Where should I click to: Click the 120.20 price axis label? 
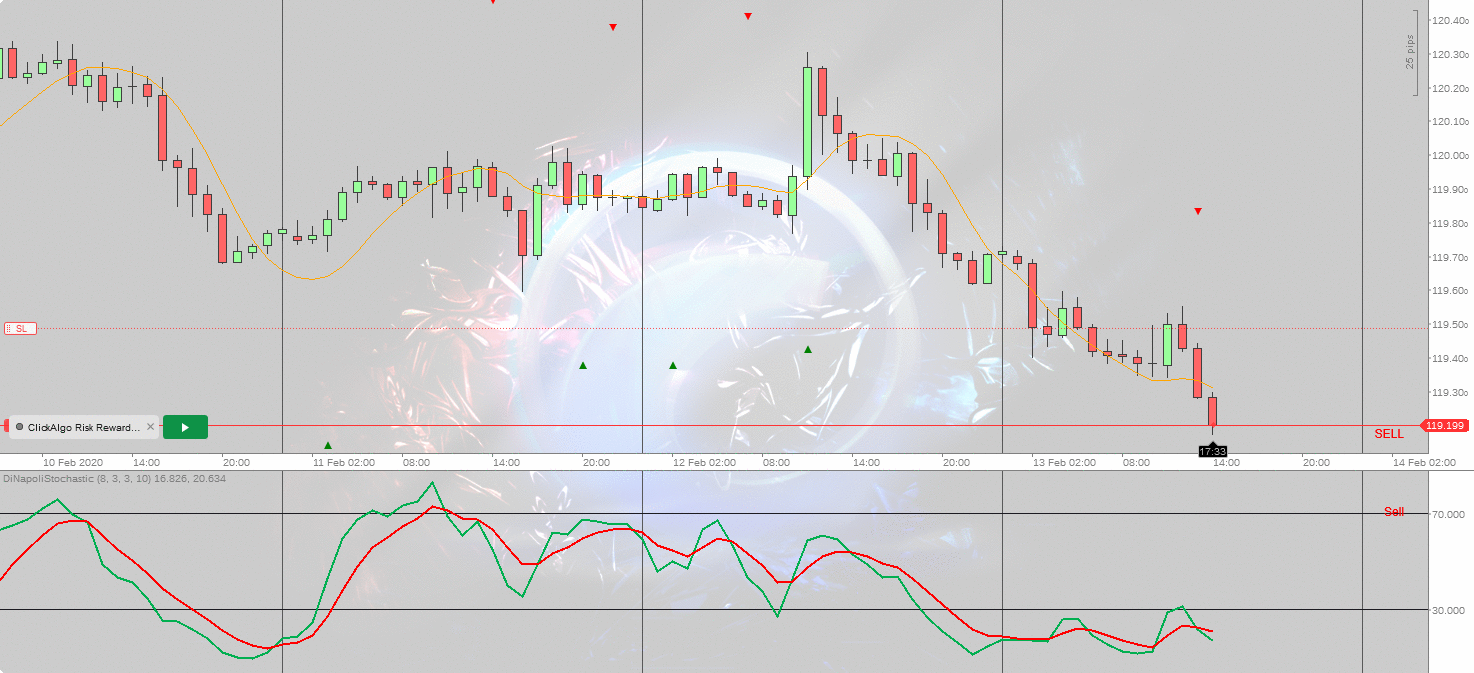click(1449, 88)
